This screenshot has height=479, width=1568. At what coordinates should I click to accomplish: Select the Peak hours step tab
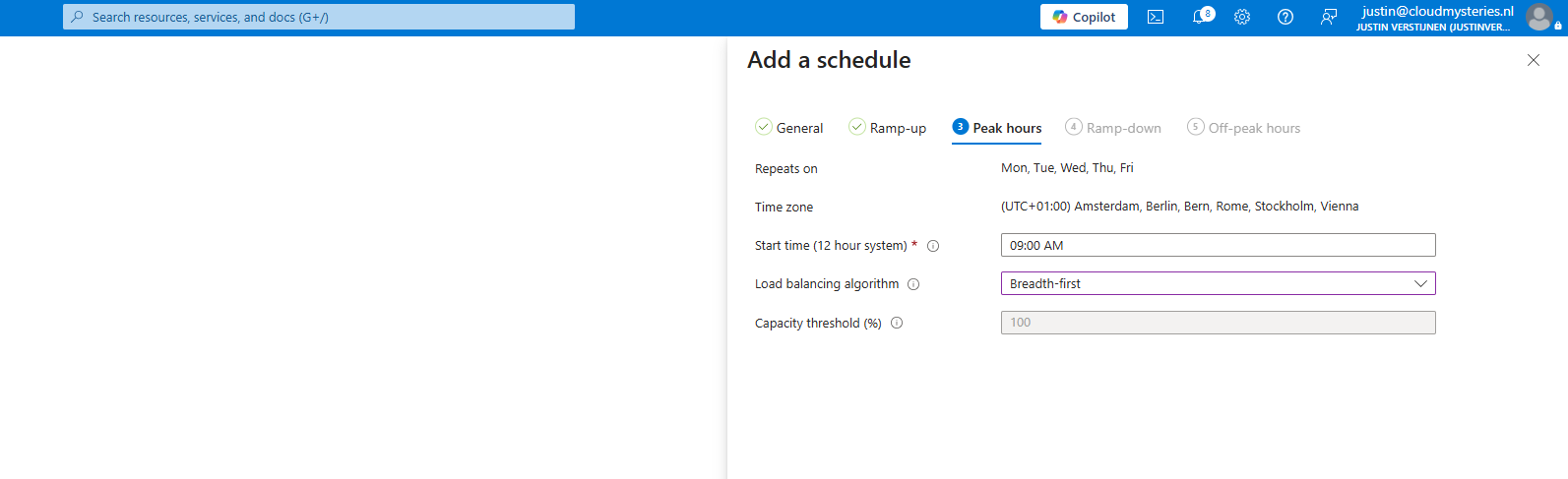tap(997, 128)
